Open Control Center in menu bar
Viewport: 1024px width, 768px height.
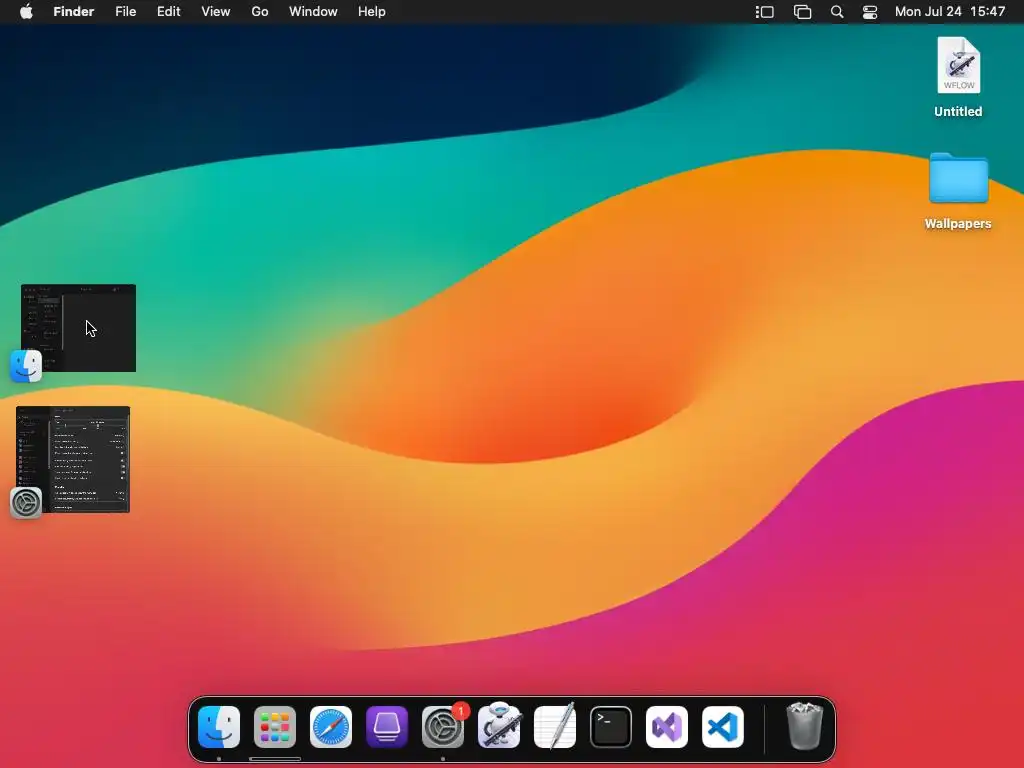(x=870, y=12)
